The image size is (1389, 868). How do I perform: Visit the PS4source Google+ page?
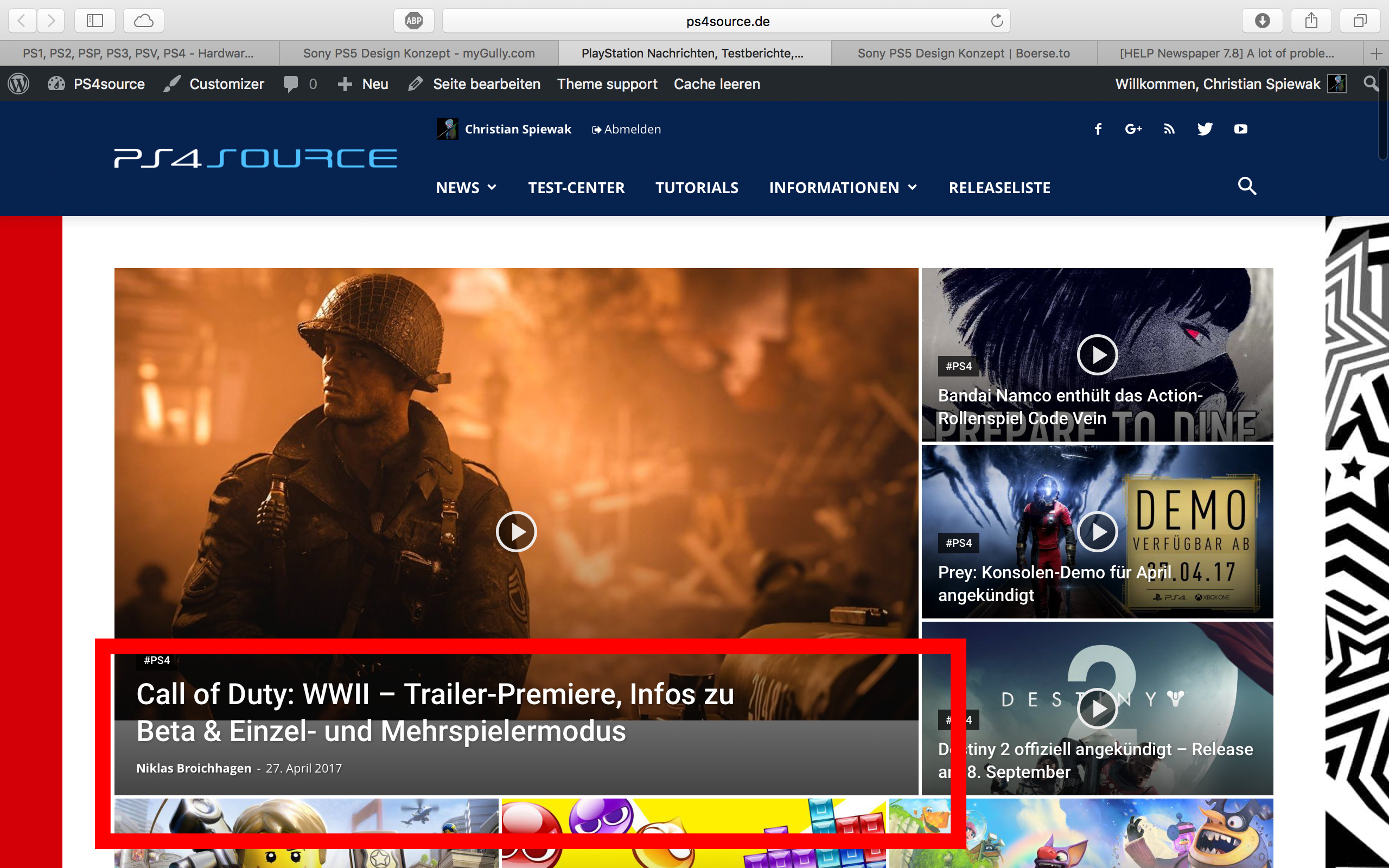pos(1133,129)
